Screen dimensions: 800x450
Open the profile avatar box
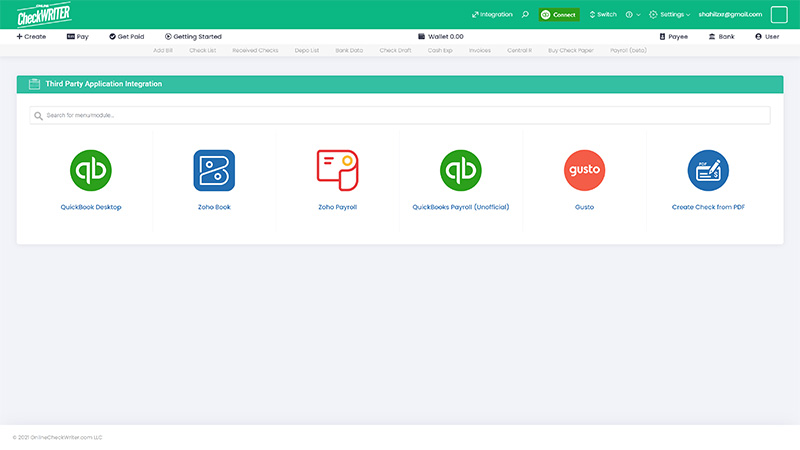[x=779, y=15]
